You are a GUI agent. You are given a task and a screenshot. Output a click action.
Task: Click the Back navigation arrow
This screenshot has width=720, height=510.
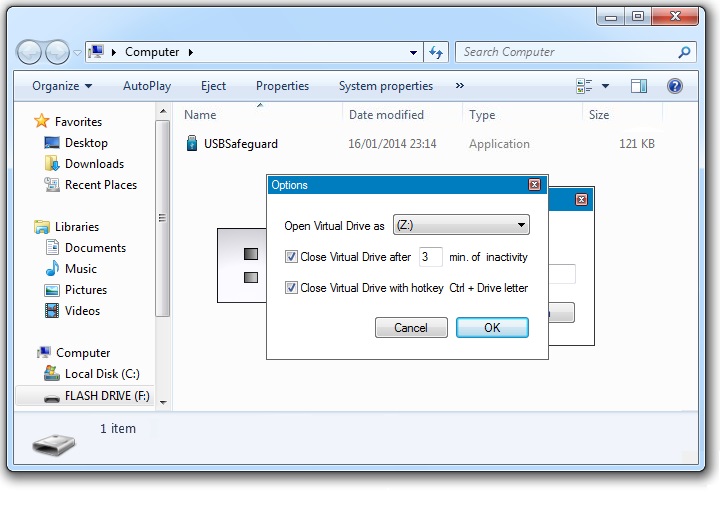click(x=30, y=52)
